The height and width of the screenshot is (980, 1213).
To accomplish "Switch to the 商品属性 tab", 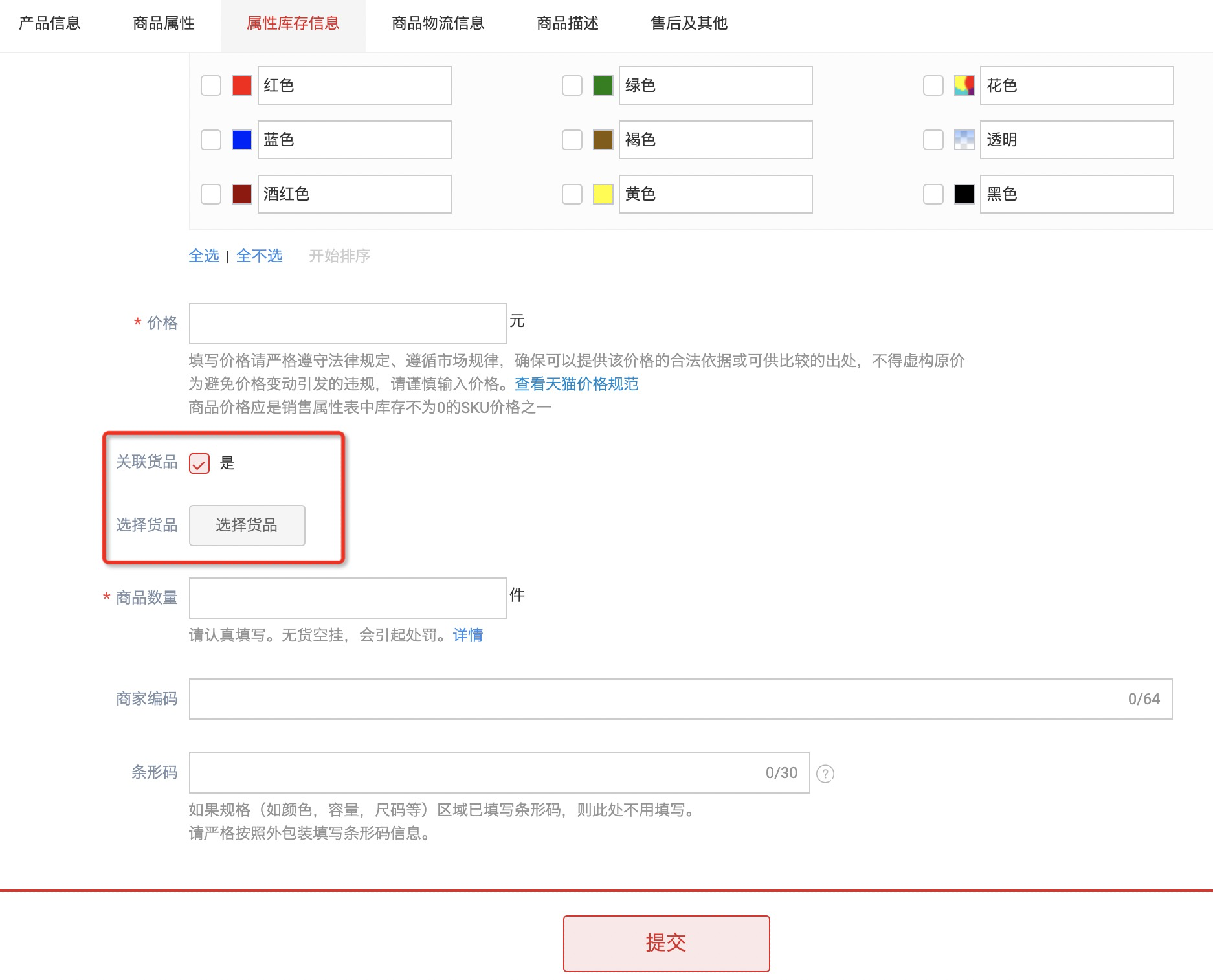I will [164, 23].
